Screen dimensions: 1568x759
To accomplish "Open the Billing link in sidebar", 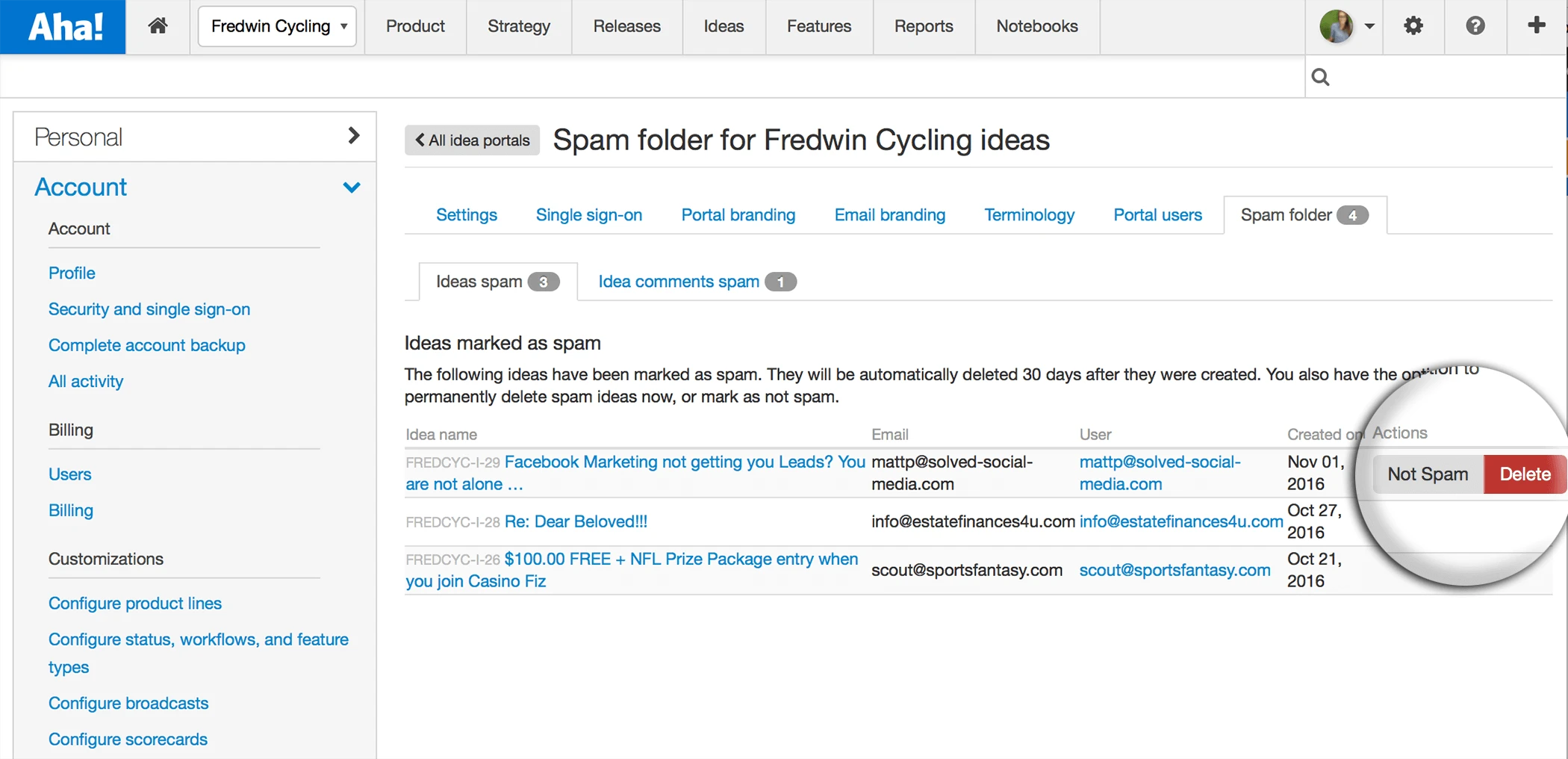I will (71, 510).
